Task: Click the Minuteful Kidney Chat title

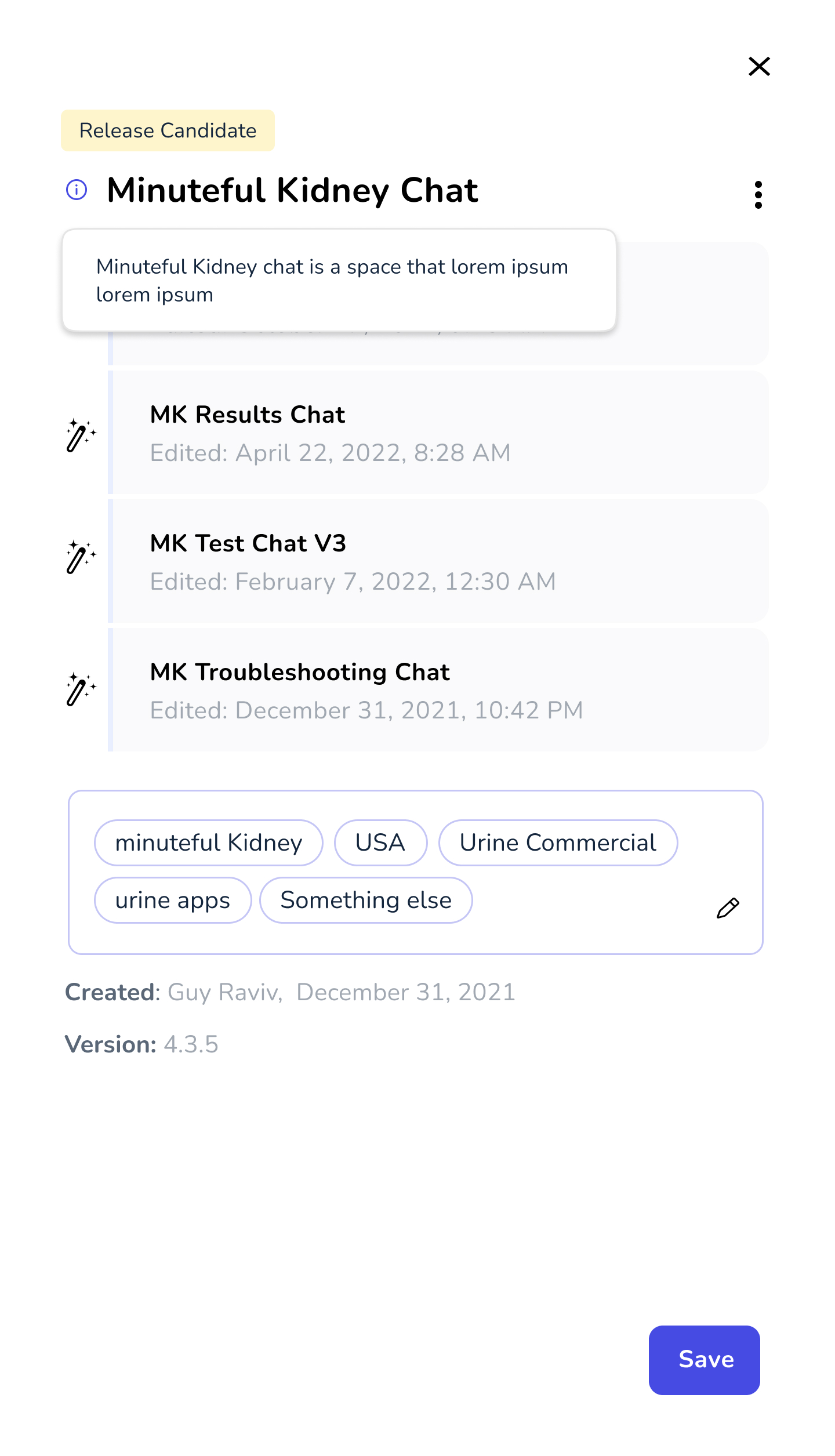Action: tap(293, 190)
